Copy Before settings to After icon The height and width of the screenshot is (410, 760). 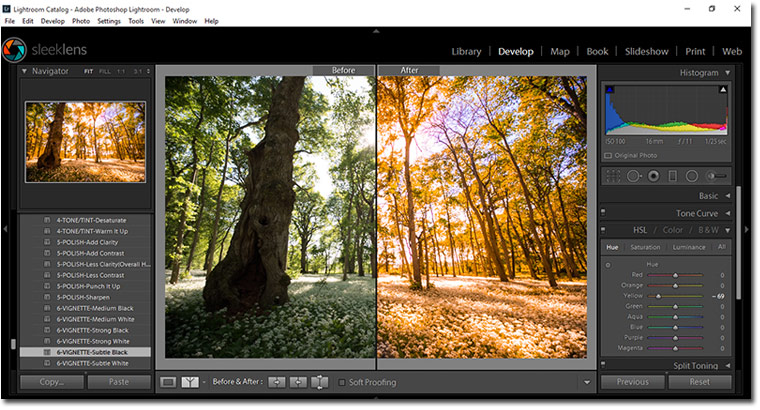tap(277, 382)
